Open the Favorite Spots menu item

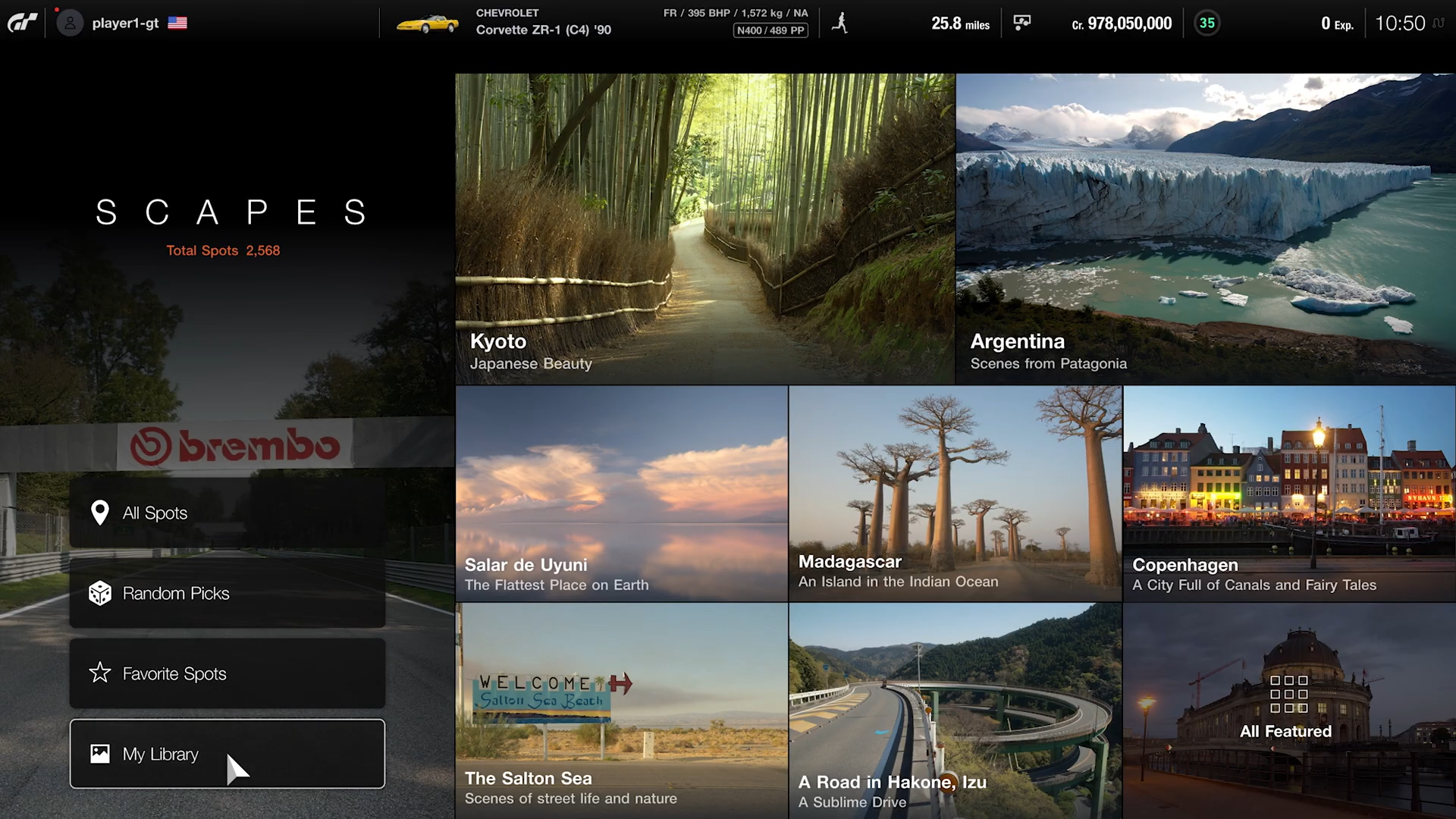(227, 673)
